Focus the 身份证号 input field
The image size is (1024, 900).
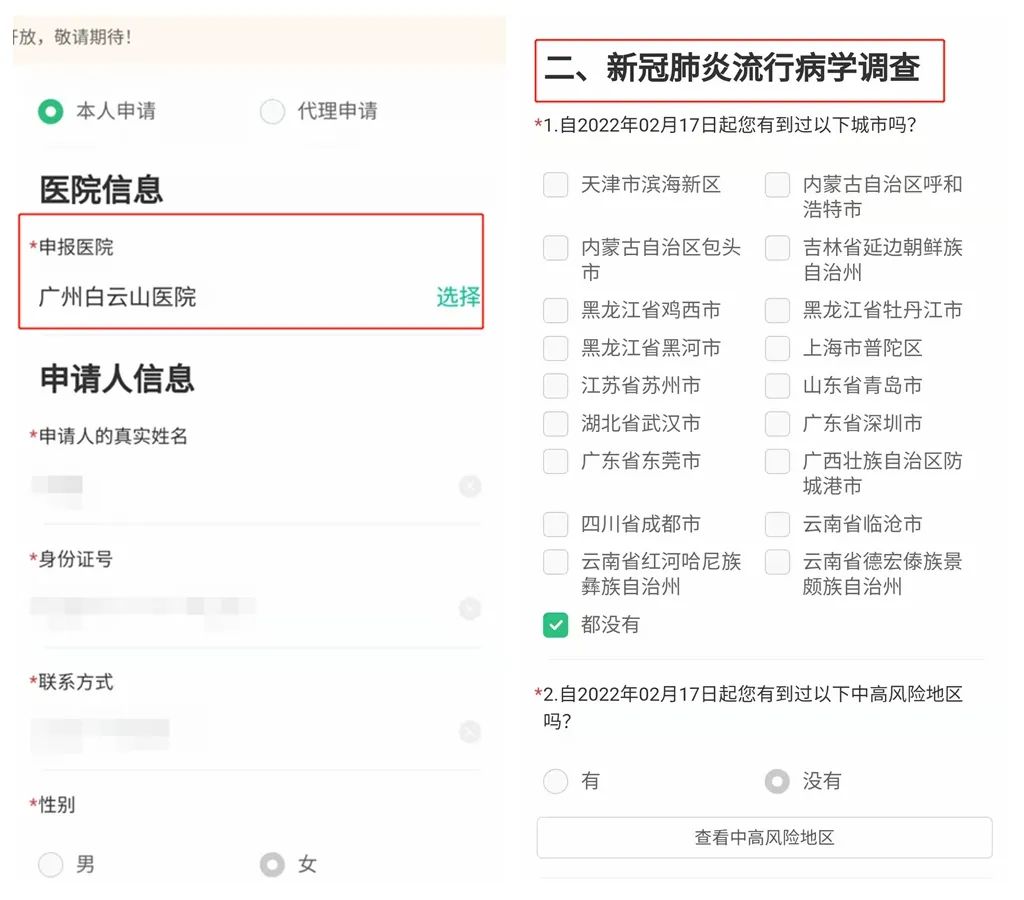[x=242, y=608]
